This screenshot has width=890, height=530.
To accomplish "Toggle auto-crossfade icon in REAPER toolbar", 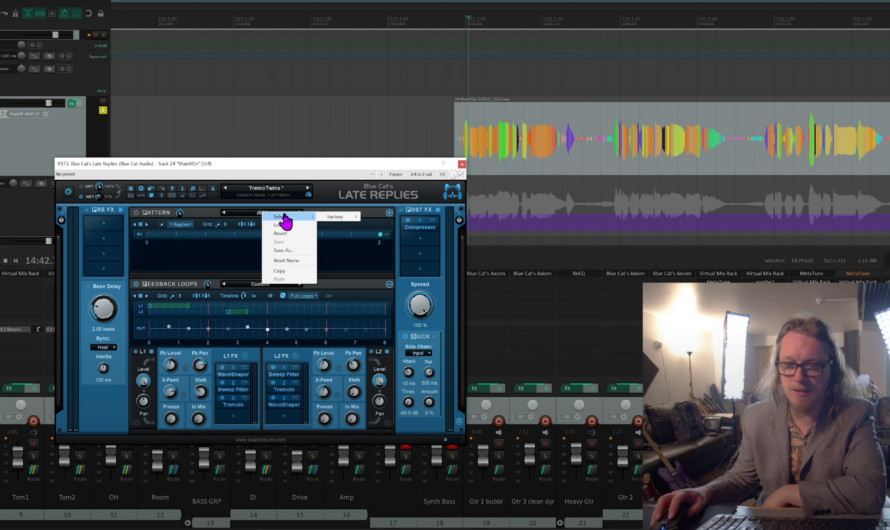I will (27, 13).
